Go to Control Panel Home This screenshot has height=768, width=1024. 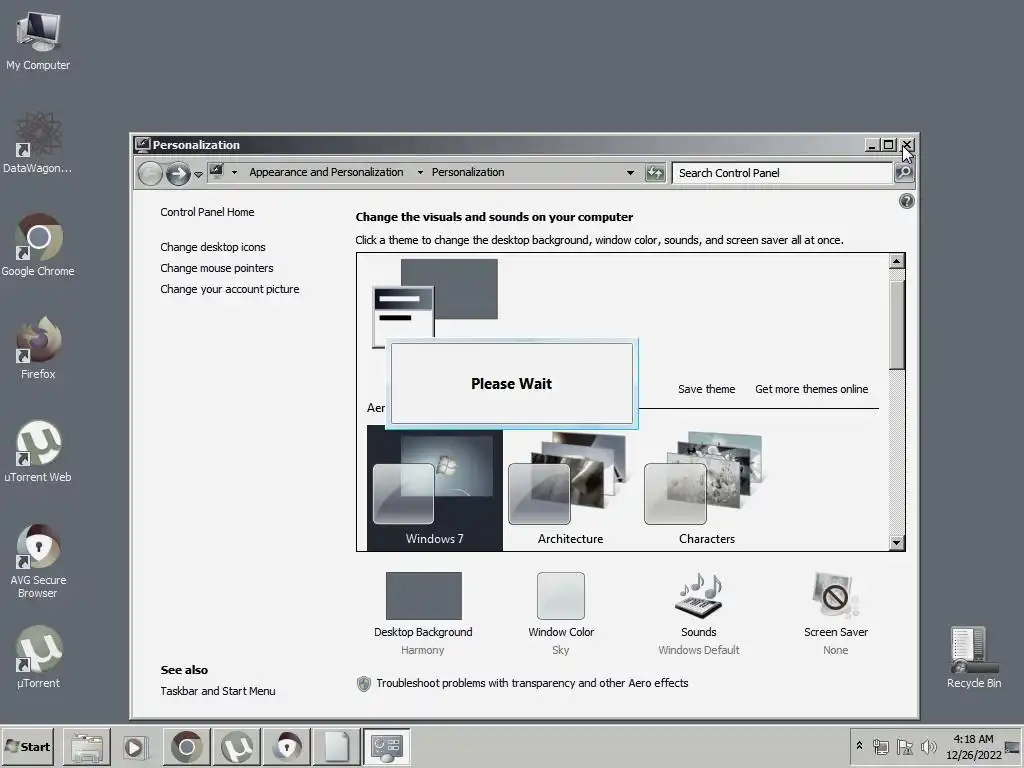click(207, 212)
